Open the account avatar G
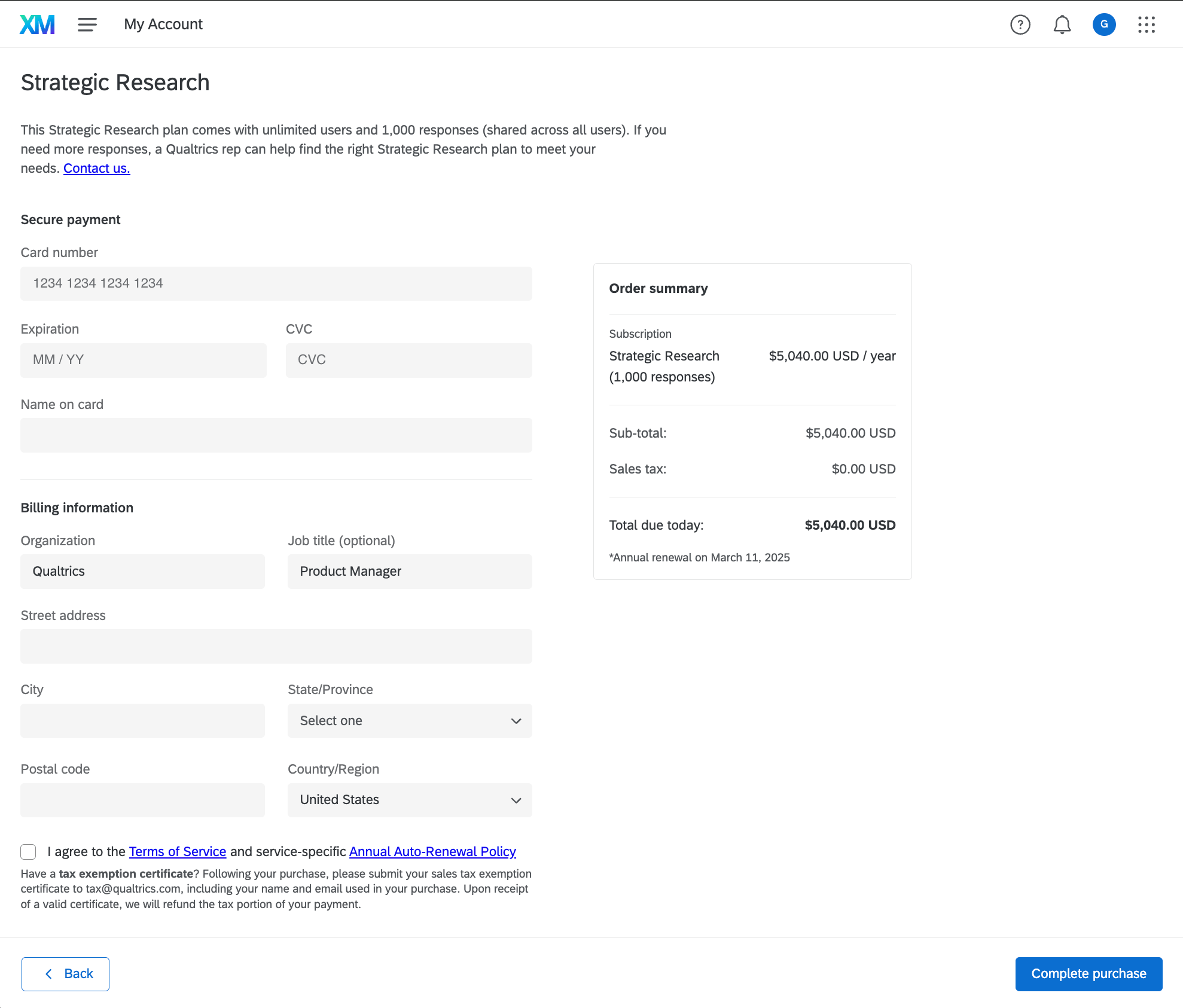 (x=1104, y=25)
